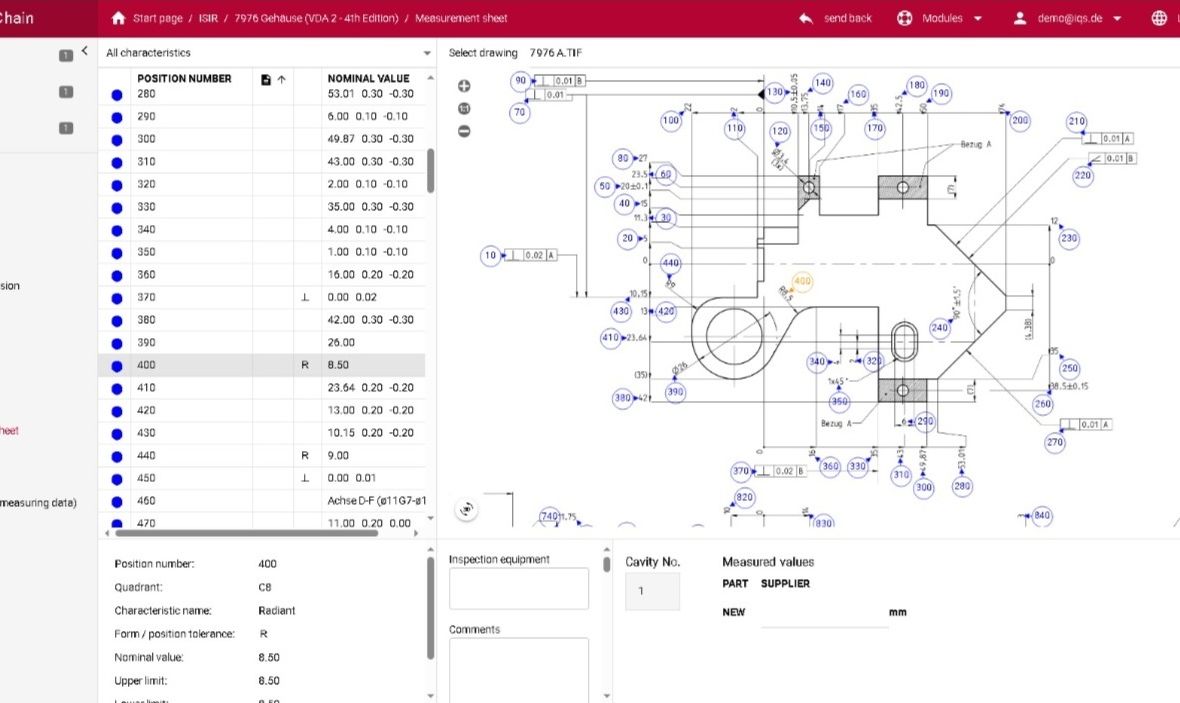Zoom out using the minus icon
The width and height of the screenshot is (1180, 703).
[x=463, y=131]
